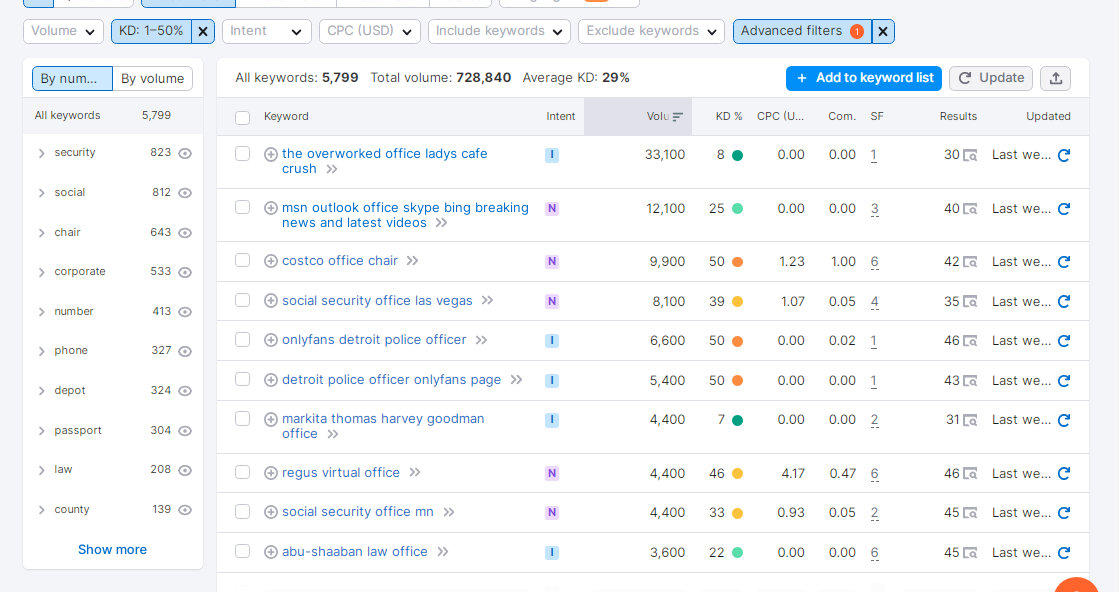This screenshot has width=1119, height=592.
Task: Expand the social keyword group
Action: (x=41, y=193)
